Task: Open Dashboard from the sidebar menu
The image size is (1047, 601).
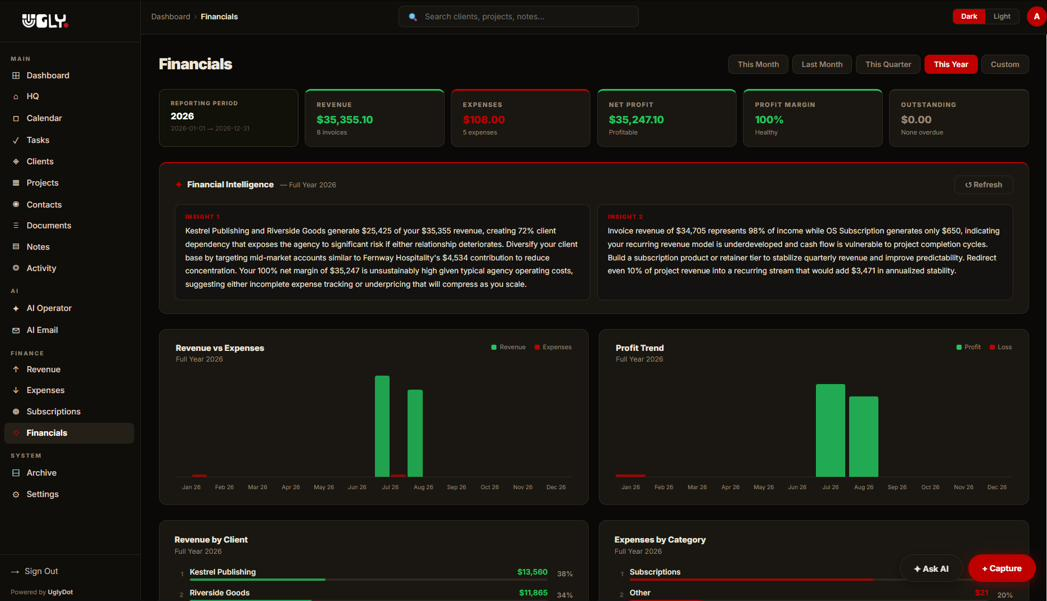Action: pos(69,75)
